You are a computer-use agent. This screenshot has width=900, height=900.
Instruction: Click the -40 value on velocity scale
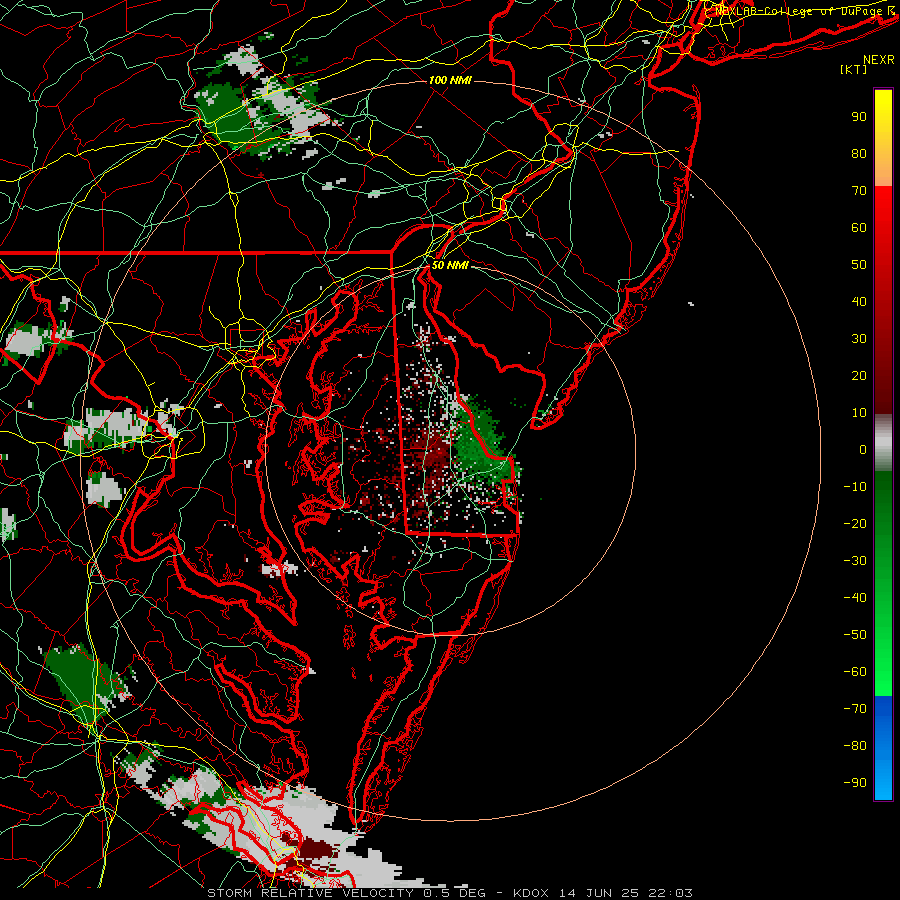click(855, 598)
